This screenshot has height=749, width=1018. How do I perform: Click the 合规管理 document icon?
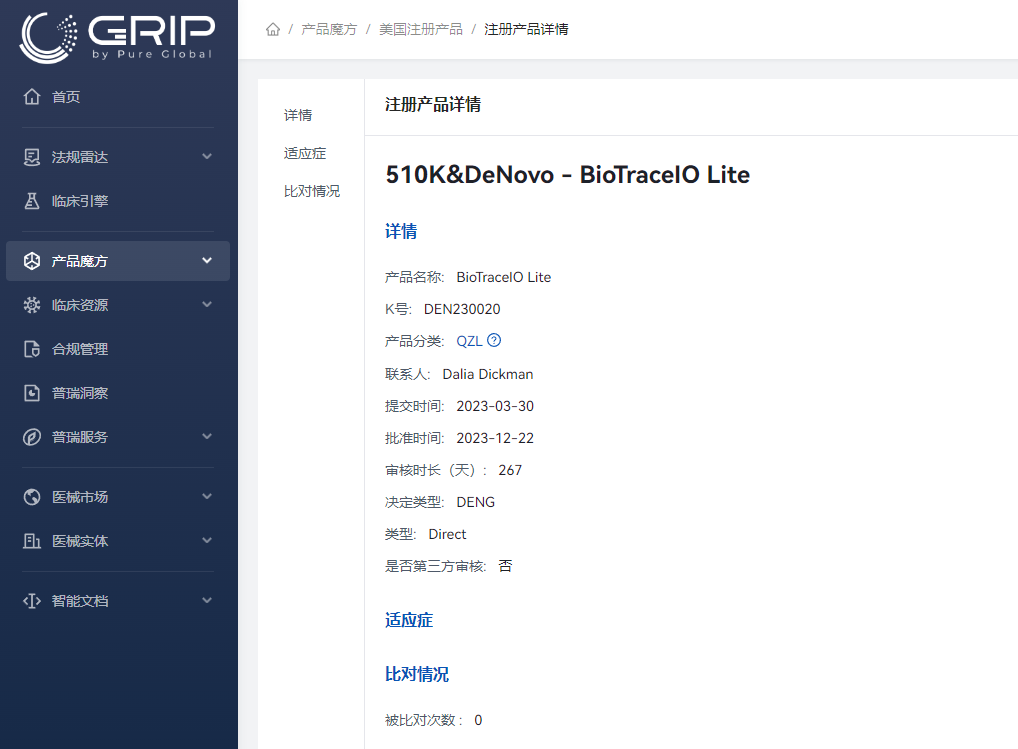(32, 349)
